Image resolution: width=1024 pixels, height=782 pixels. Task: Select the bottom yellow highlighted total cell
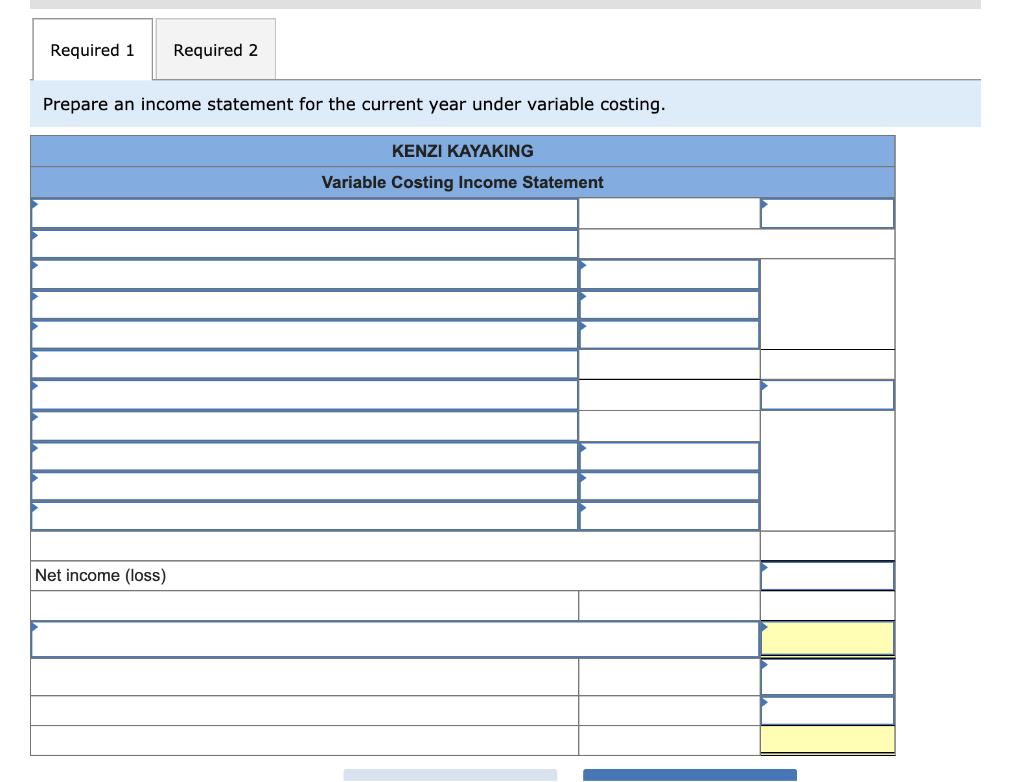[x=827, y=740]
